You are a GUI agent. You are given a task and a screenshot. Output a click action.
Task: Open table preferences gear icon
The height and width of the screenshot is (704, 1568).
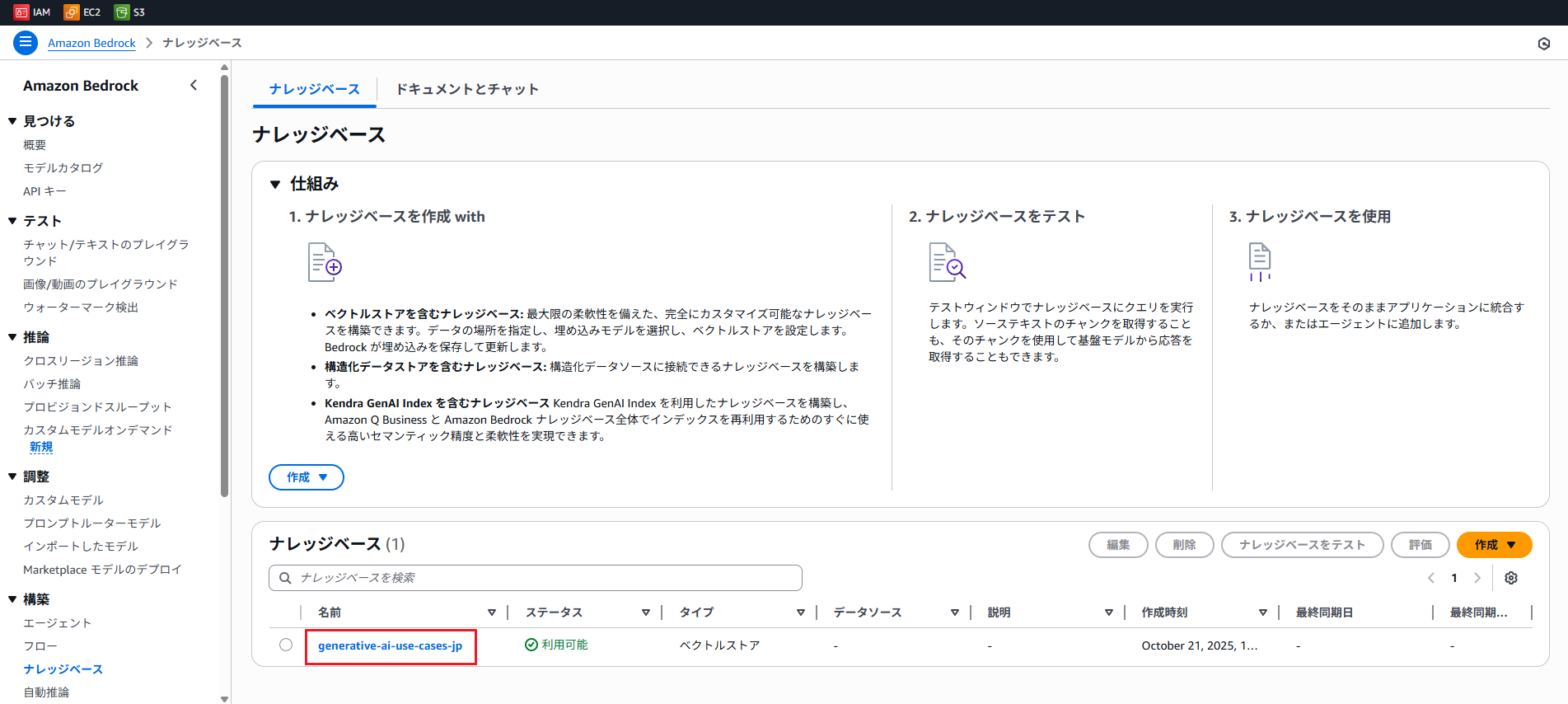click(x=1510, y=578)
